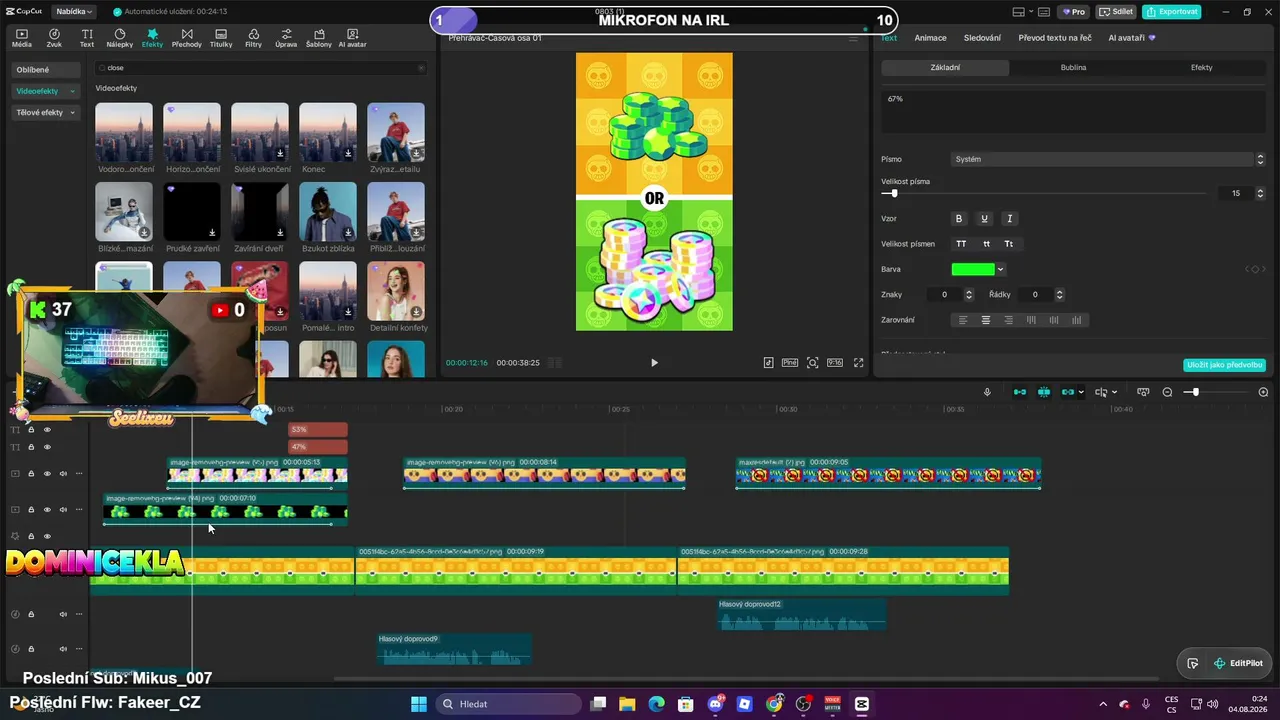Open the Titulky captions panel

click(221, 38)
